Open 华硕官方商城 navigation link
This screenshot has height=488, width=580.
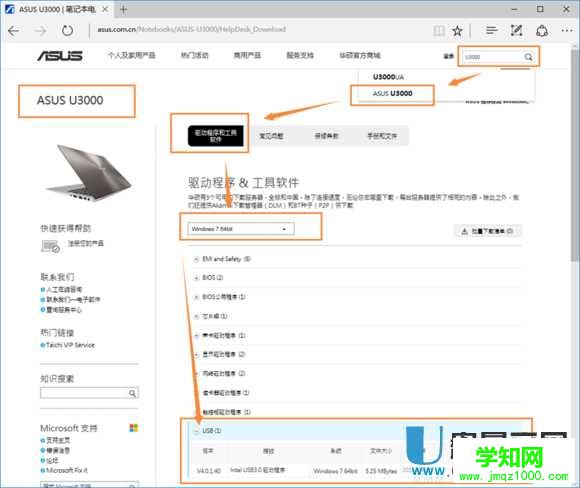pos(360,55)
